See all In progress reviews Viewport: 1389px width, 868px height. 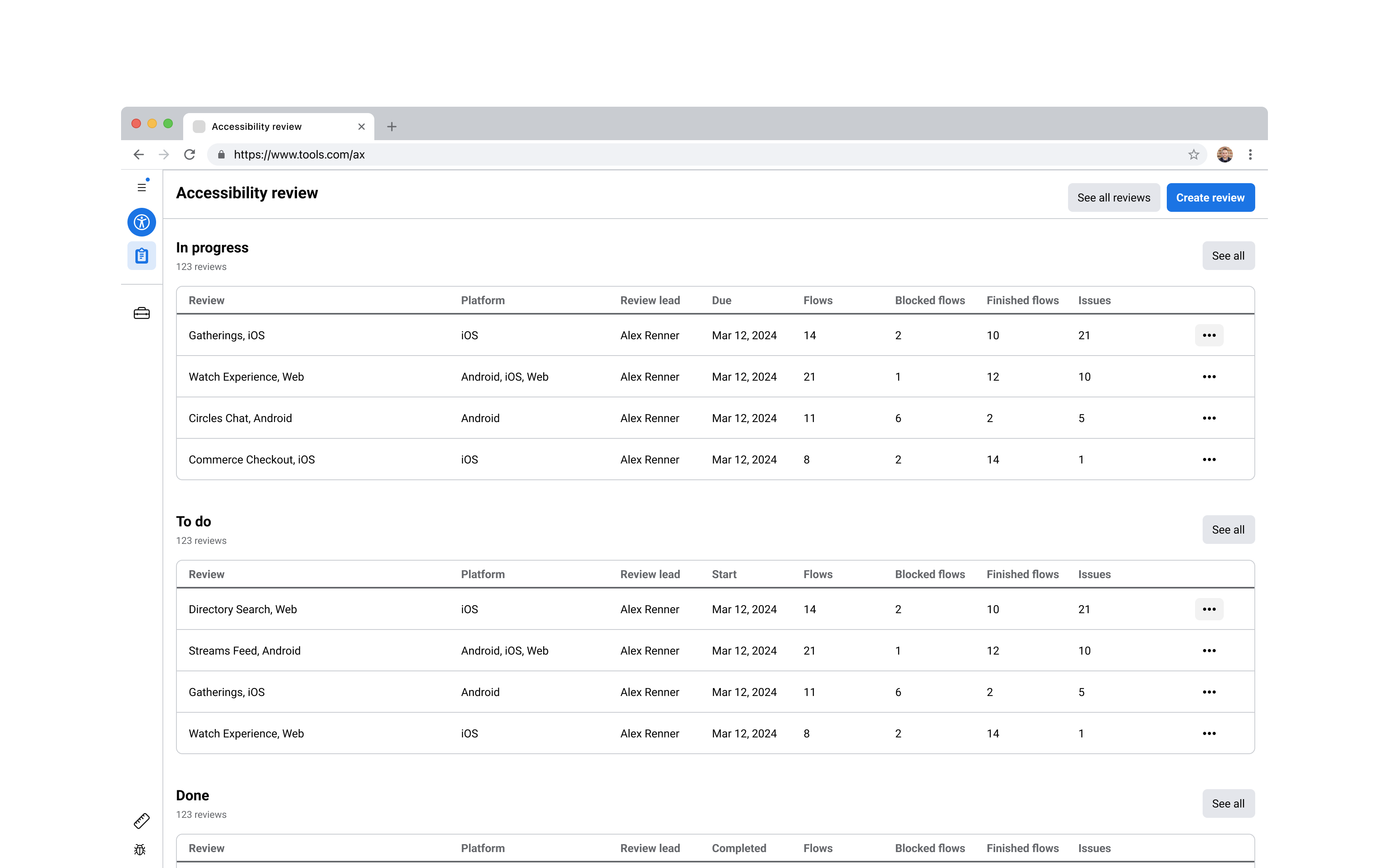(1228, 256)
